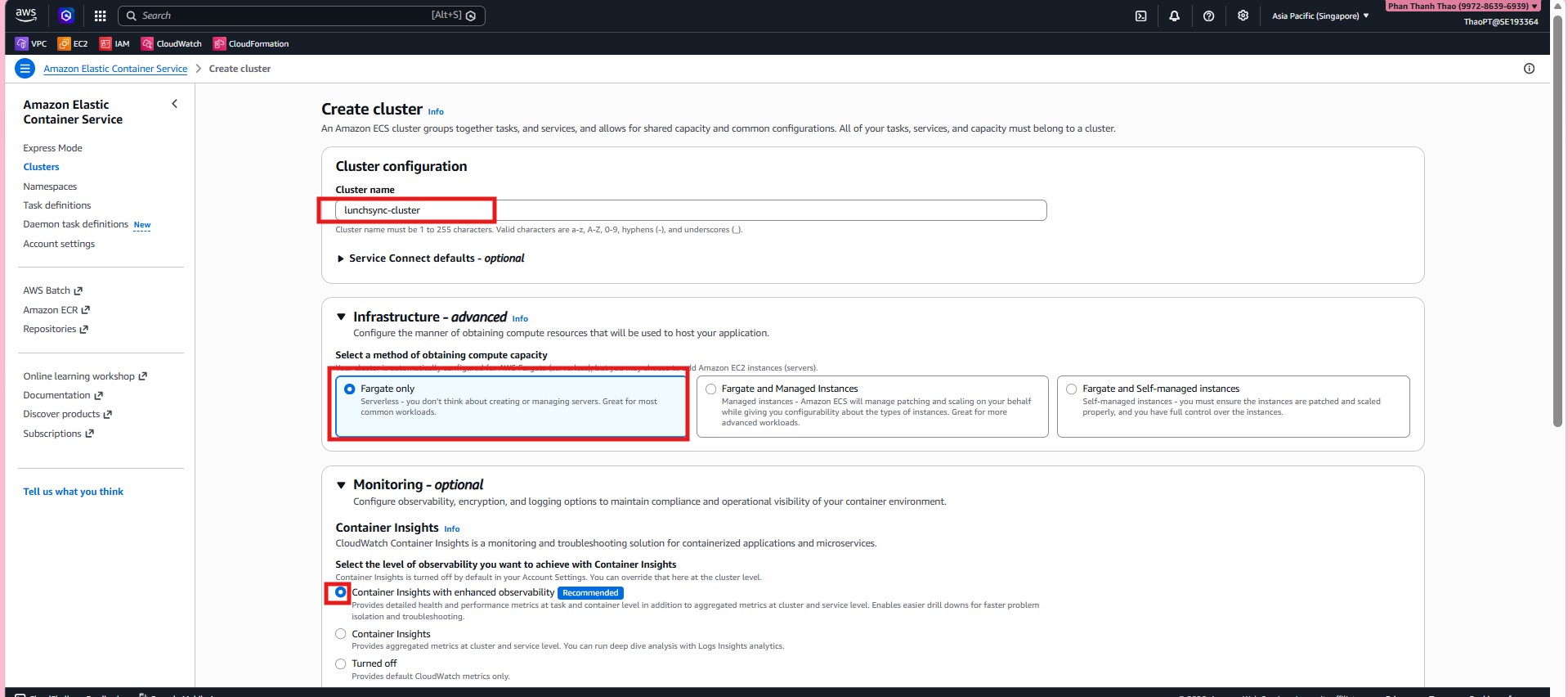Open the EC2 shortcut in favorites bar

[x=73, y=43]
